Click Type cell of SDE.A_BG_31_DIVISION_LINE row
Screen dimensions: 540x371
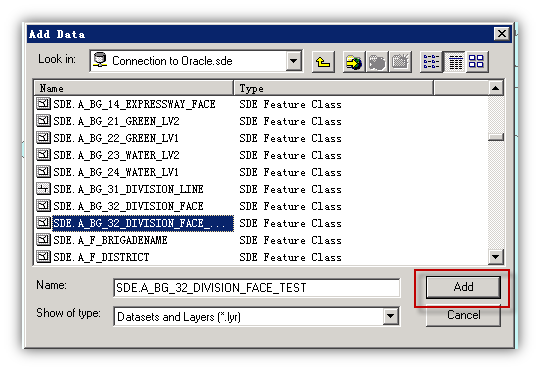(290, 189)
